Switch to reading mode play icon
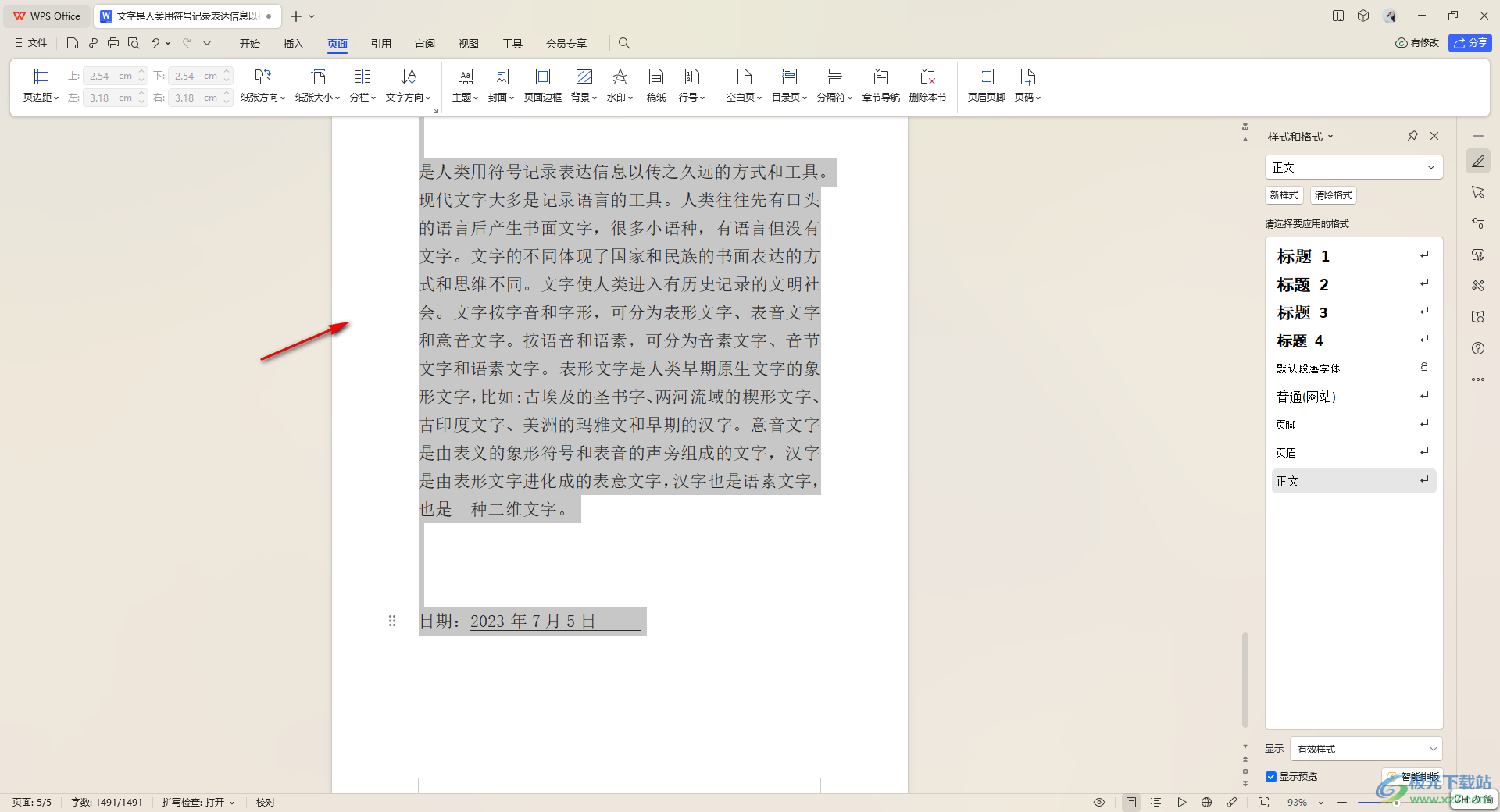 click(x=1181, y=802)
